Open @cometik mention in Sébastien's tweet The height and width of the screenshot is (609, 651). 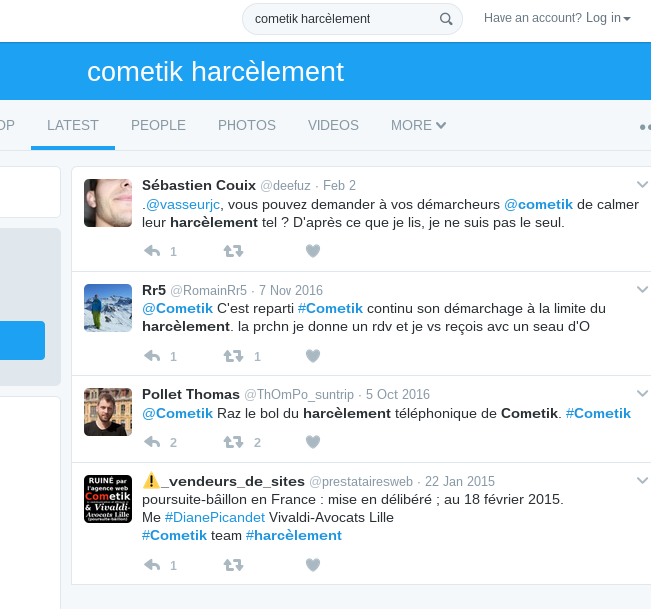click(538, 204)
